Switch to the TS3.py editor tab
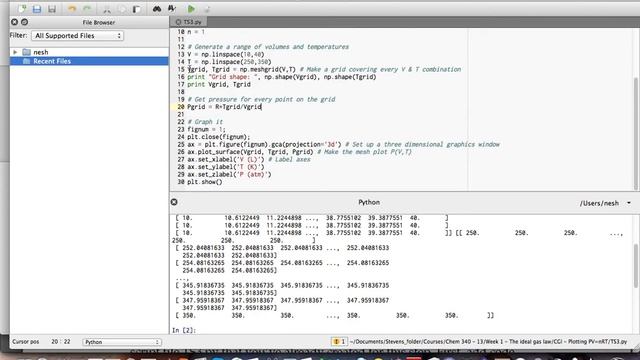This screenshot has width=640, height=360. pyautogui.click(x=193, y=22)
